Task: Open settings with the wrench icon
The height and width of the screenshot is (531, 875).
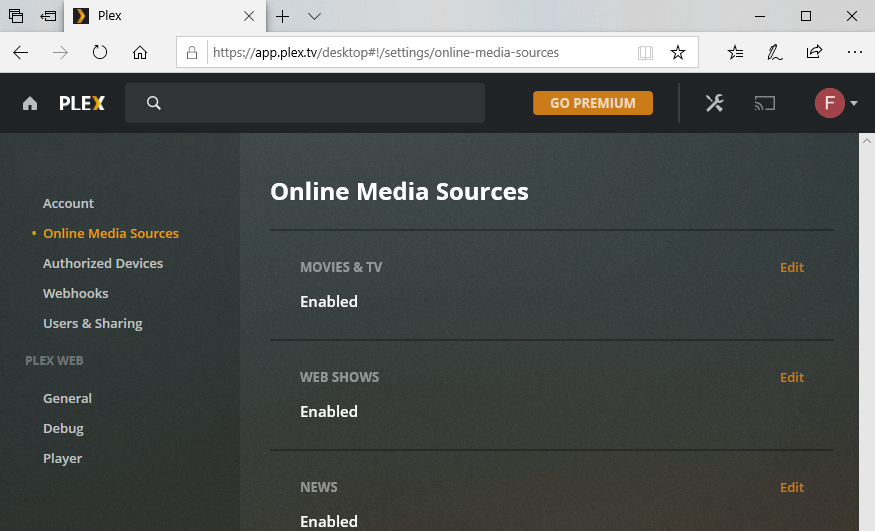Action: click(714, 103)
